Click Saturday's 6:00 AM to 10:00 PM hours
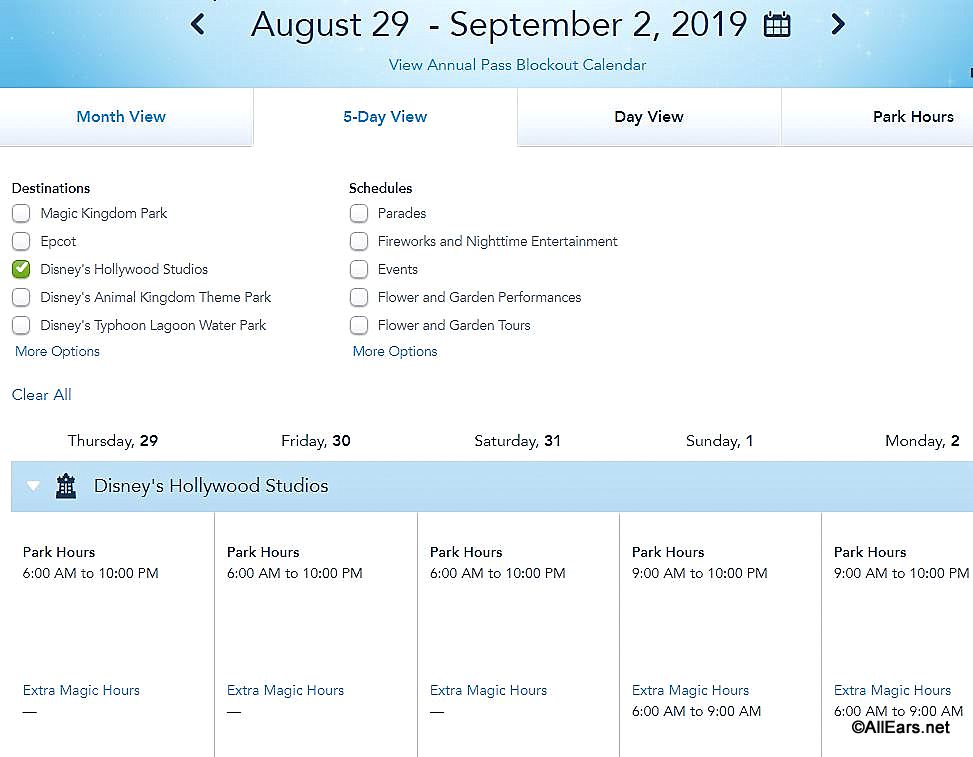Screen dimensions: 973x757 coord(498,573)
